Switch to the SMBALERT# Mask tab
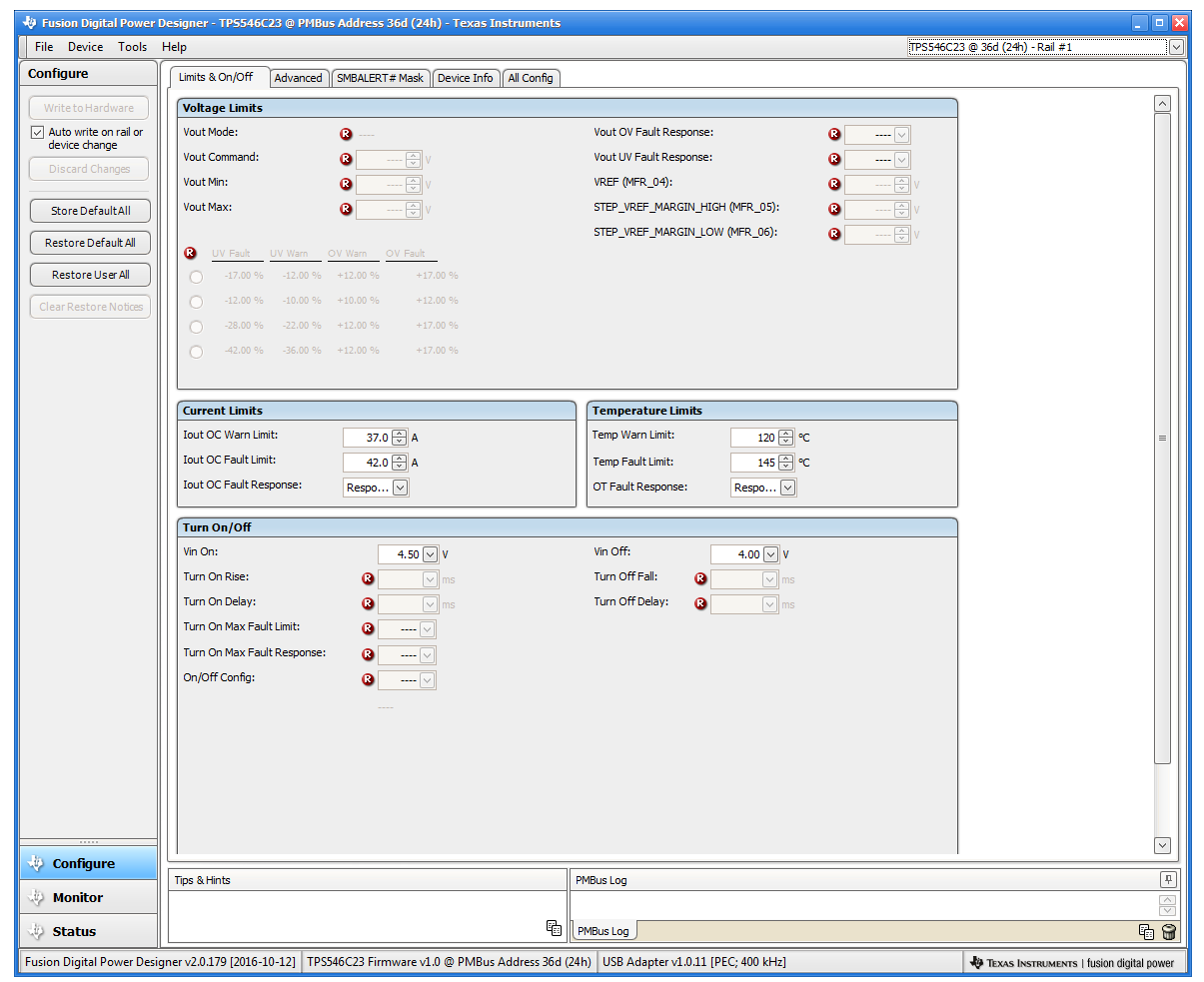The image size is (1204, 982). point(380,78)
